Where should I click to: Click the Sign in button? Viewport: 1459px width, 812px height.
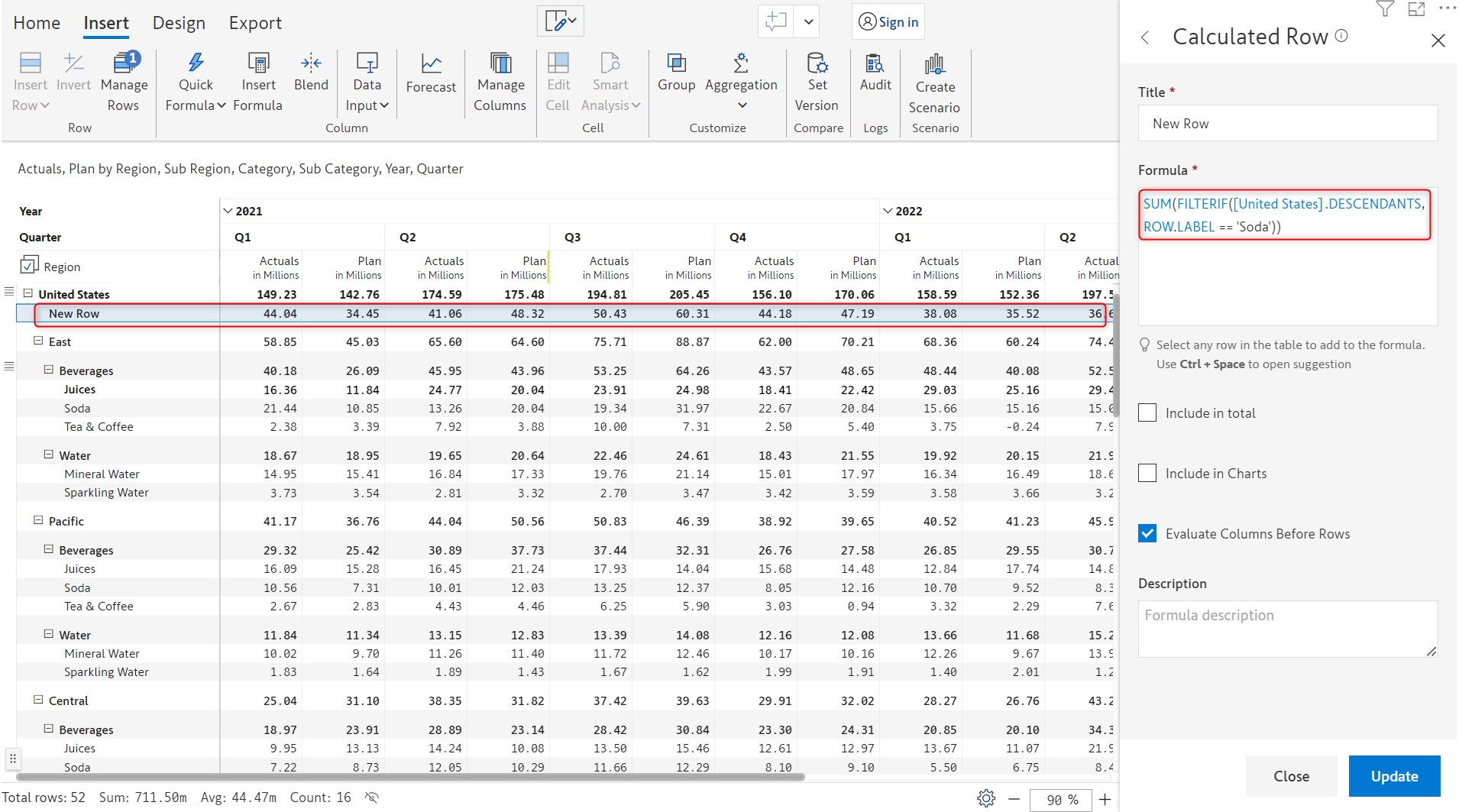tap(888, 22)
